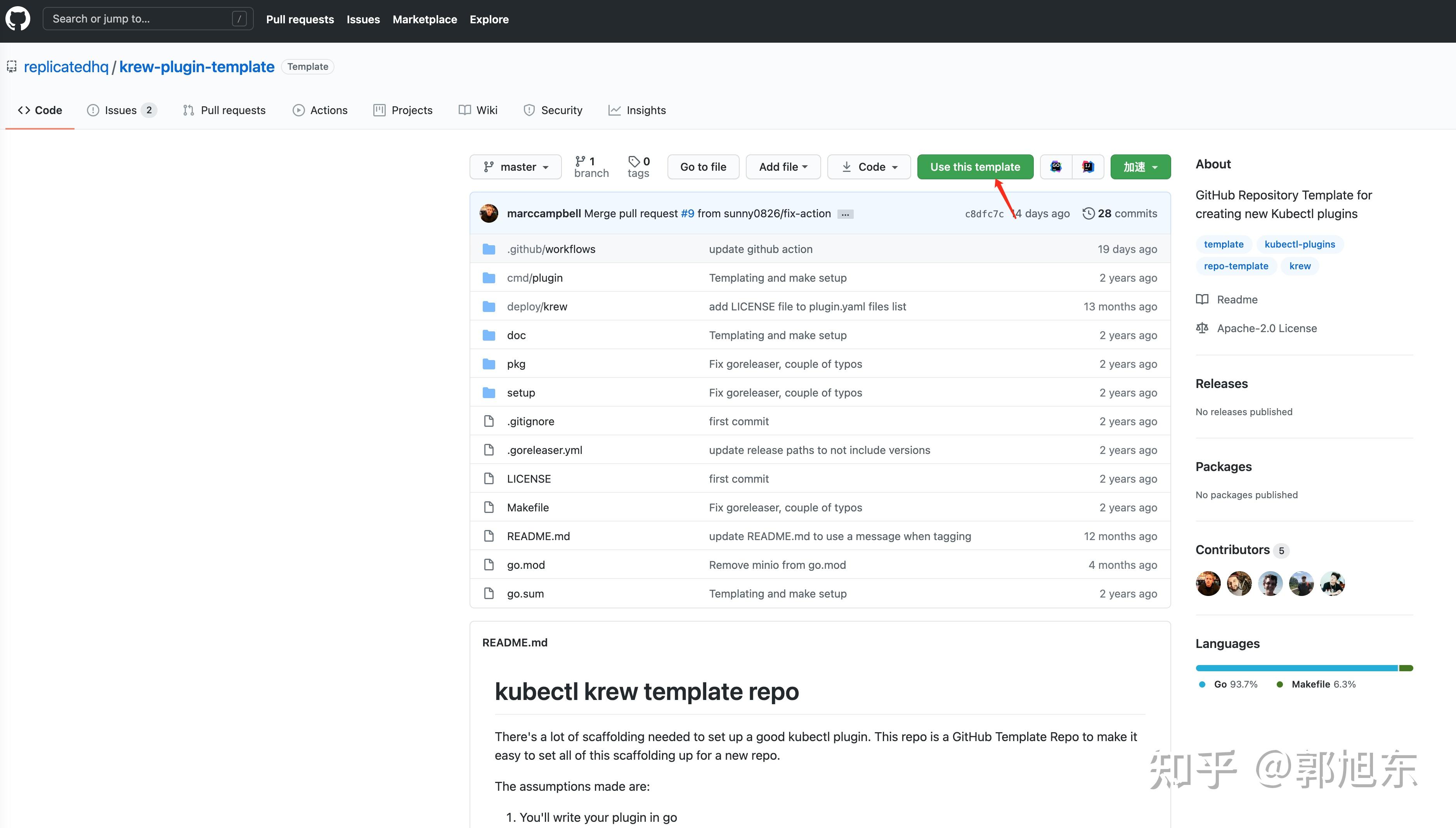Click the GitHub Octocat logo
1456x828 pixels.
pyautogui.click(x=17, y=19)
